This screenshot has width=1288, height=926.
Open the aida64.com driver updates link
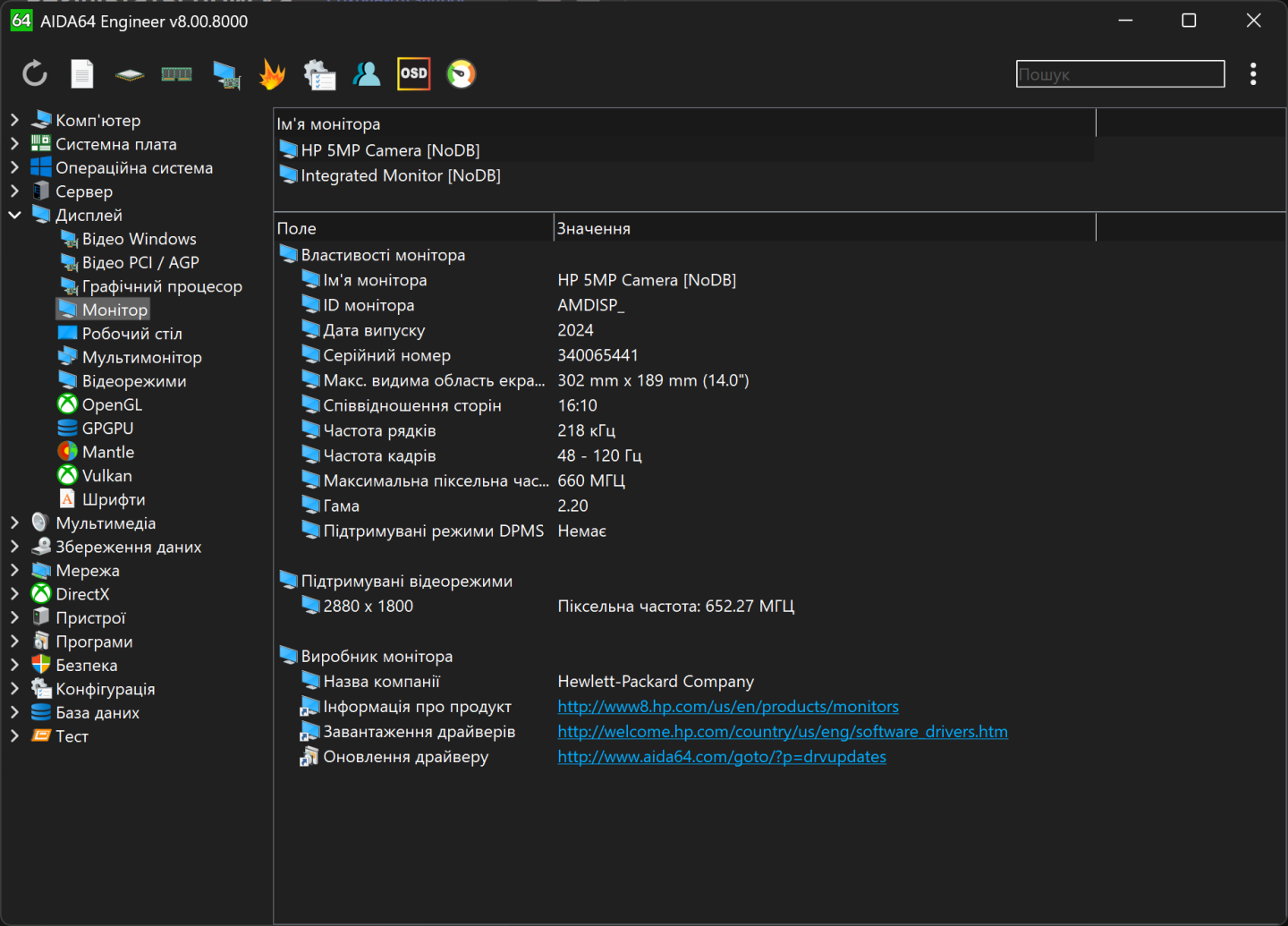click(x=721, y=757)
